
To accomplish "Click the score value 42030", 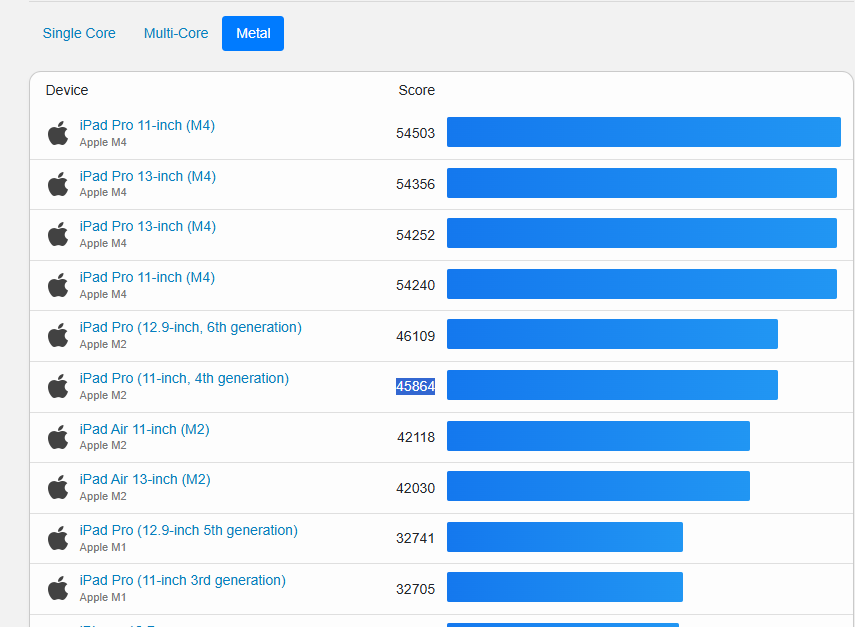I will tap(416, 488).
